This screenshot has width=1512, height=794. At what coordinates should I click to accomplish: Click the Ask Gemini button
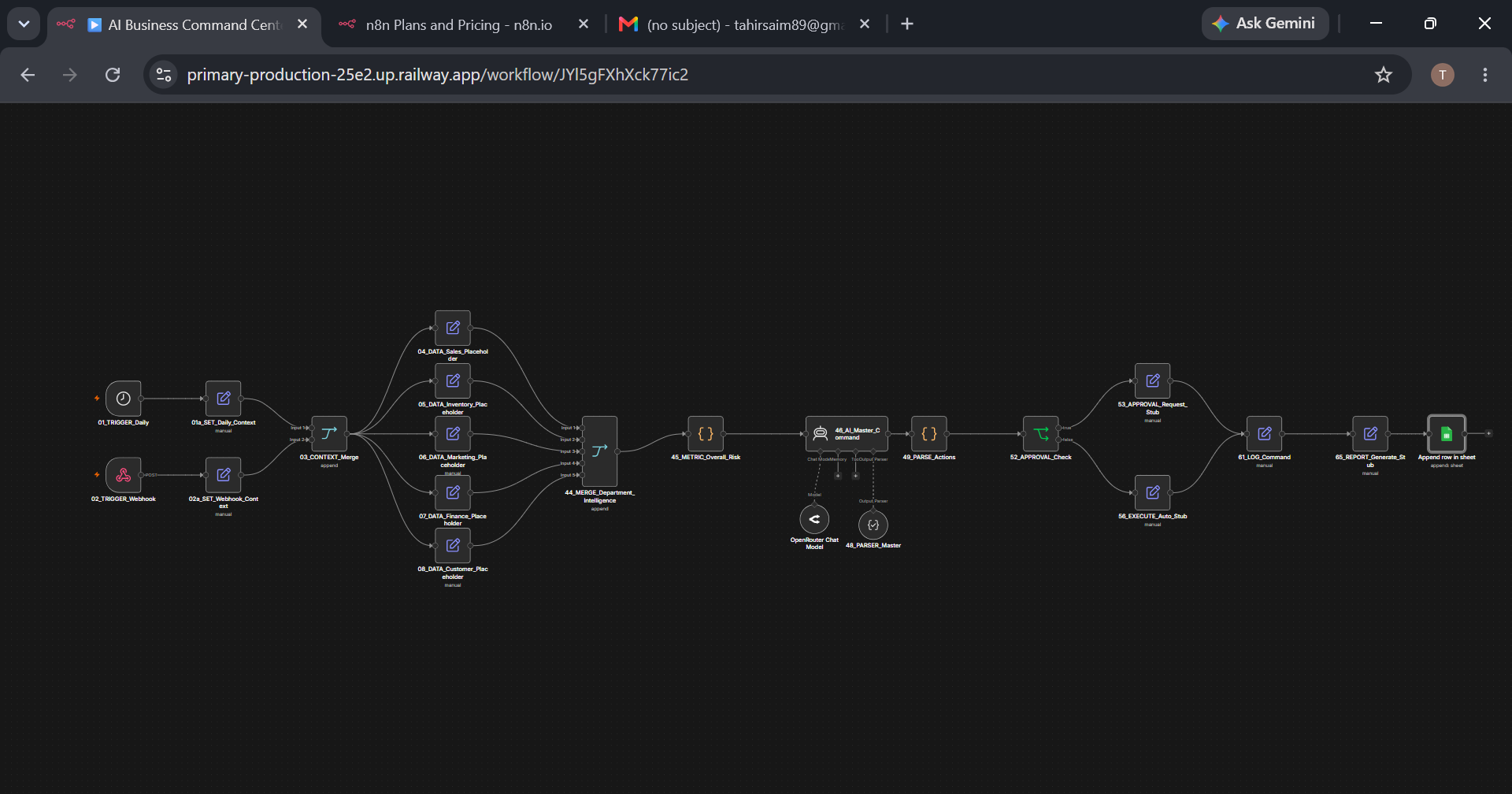click(1265, 24)
